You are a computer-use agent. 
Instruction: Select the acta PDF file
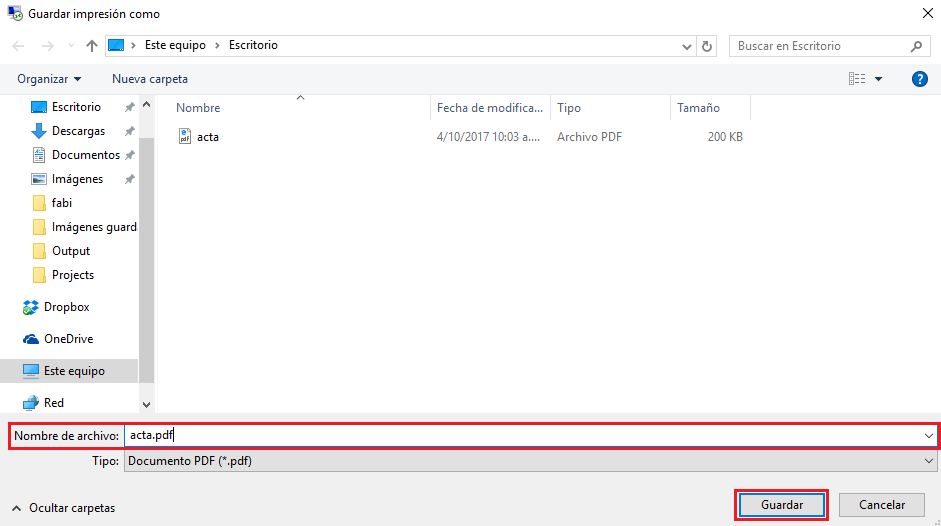point(208,137)
